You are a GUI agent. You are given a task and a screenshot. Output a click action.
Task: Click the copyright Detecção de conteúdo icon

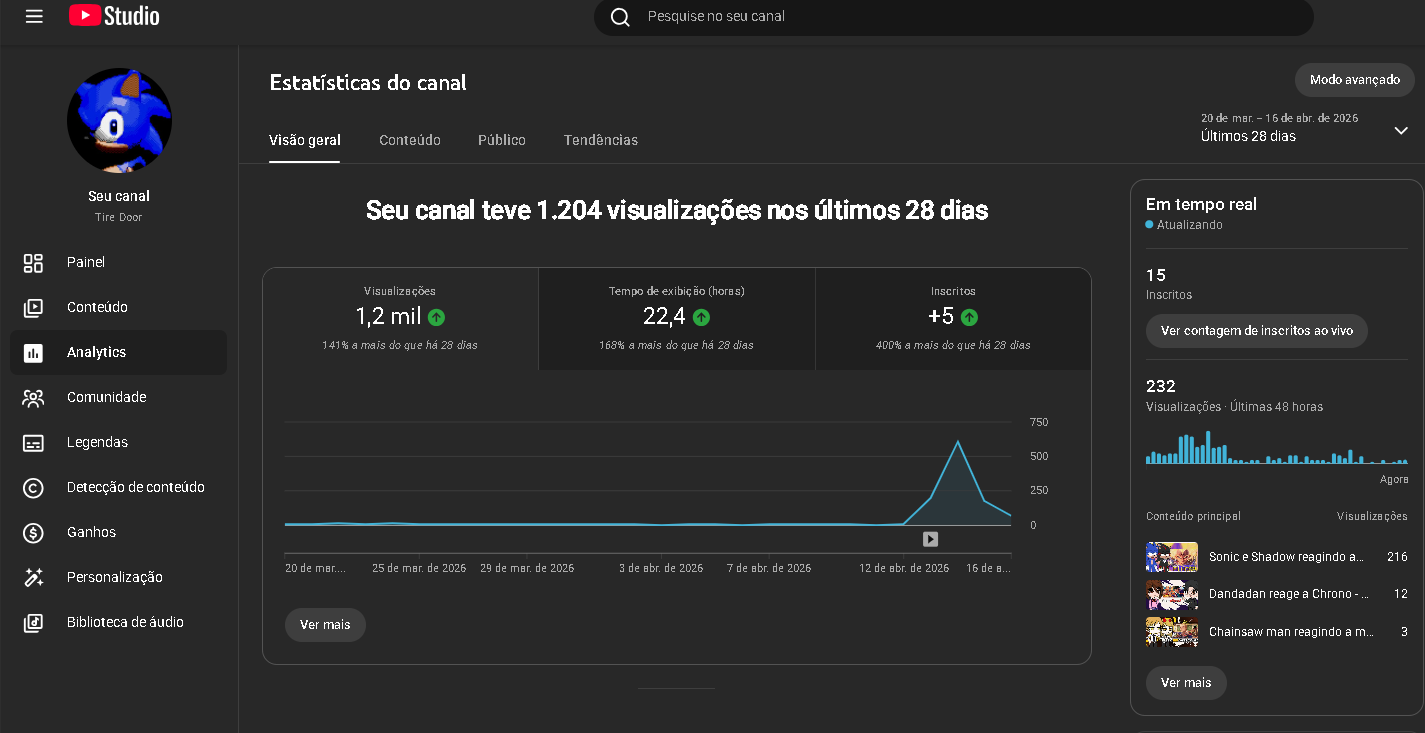click(33, 487)
